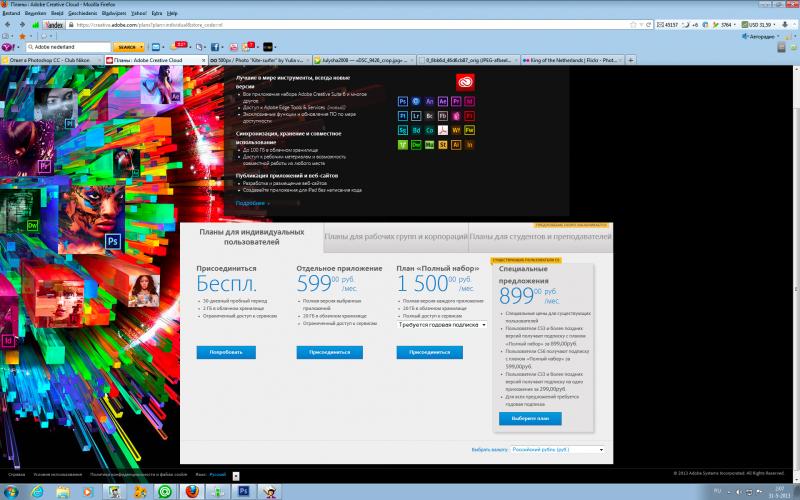The height and width of the screenshot is (500, 800).
Task: Click the Facebook icon in Yahoo toolbar
Action: (x=215, y=47)
